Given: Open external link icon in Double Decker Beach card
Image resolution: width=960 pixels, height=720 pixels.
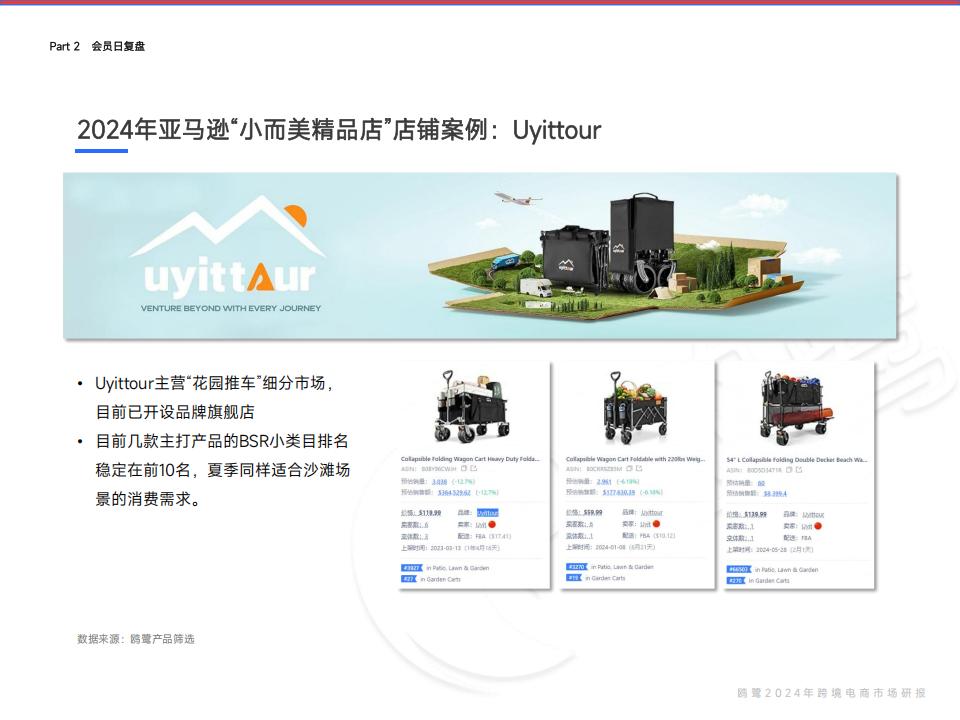Looking at the screenshot, I should pos(799,470).
